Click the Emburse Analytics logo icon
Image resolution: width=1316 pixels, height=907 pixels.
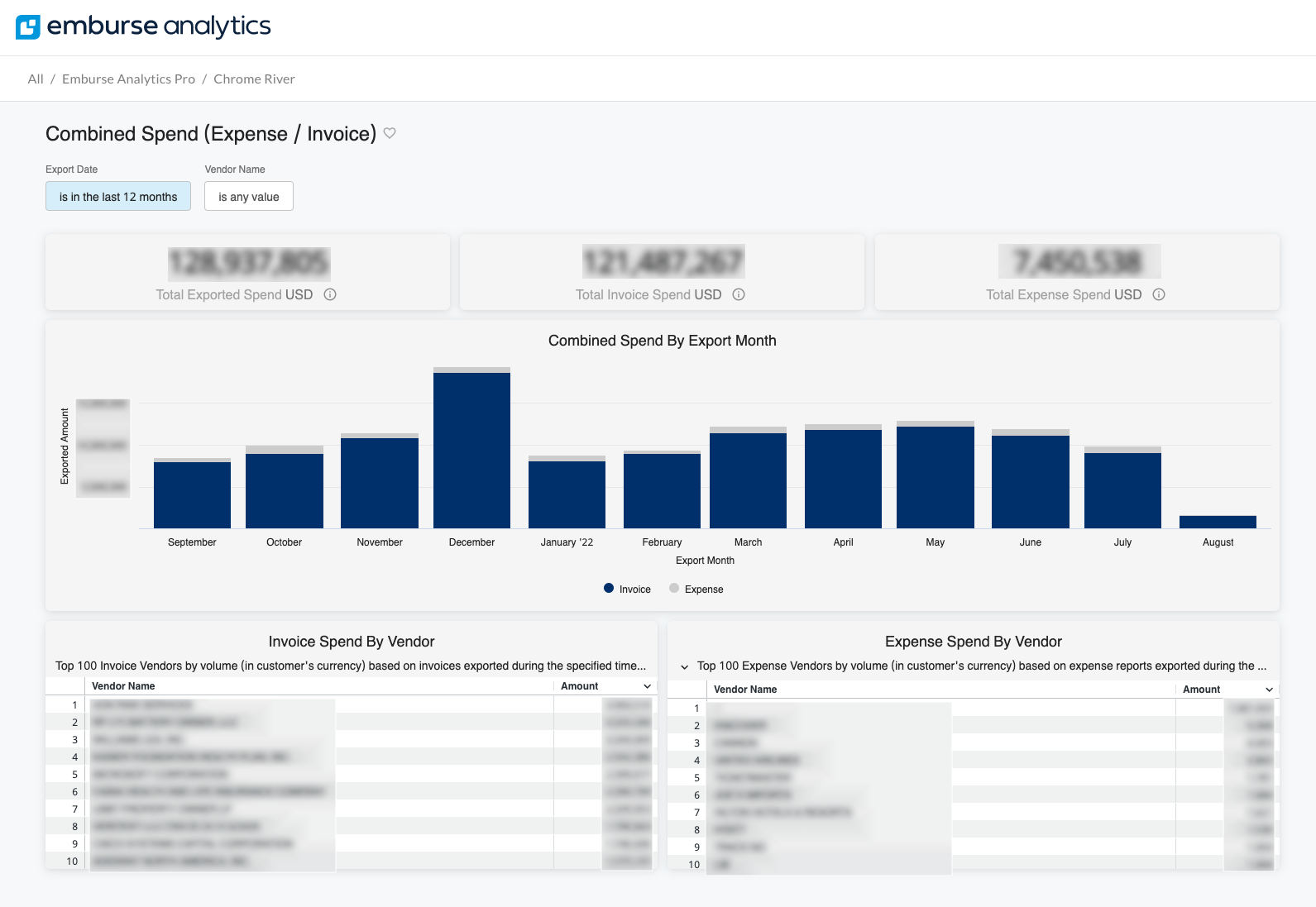pyautogui.click(x=28, y=26)
